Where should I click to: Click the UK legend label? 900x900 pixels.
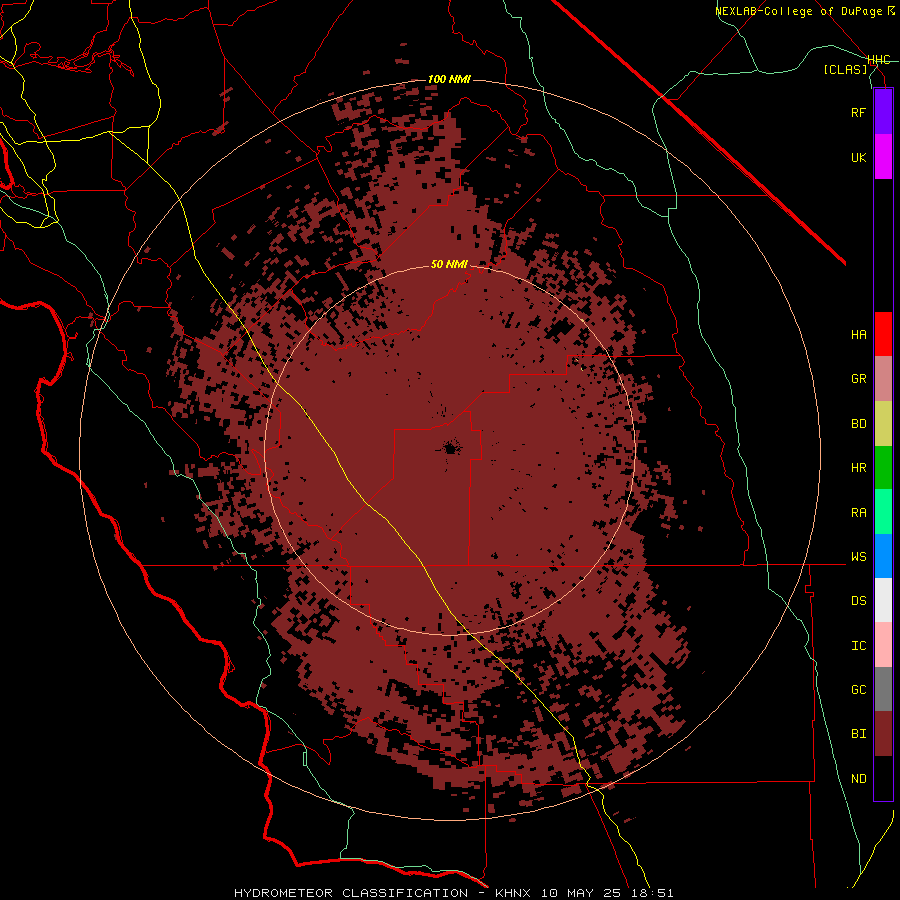(858, 157)
